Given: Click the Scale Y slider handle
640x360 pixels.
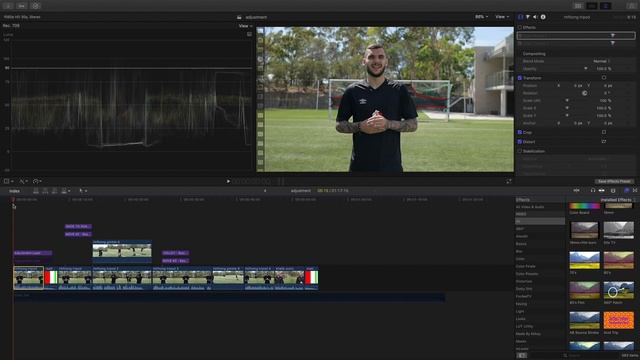Looking at the screenshot, I should 567,116.
